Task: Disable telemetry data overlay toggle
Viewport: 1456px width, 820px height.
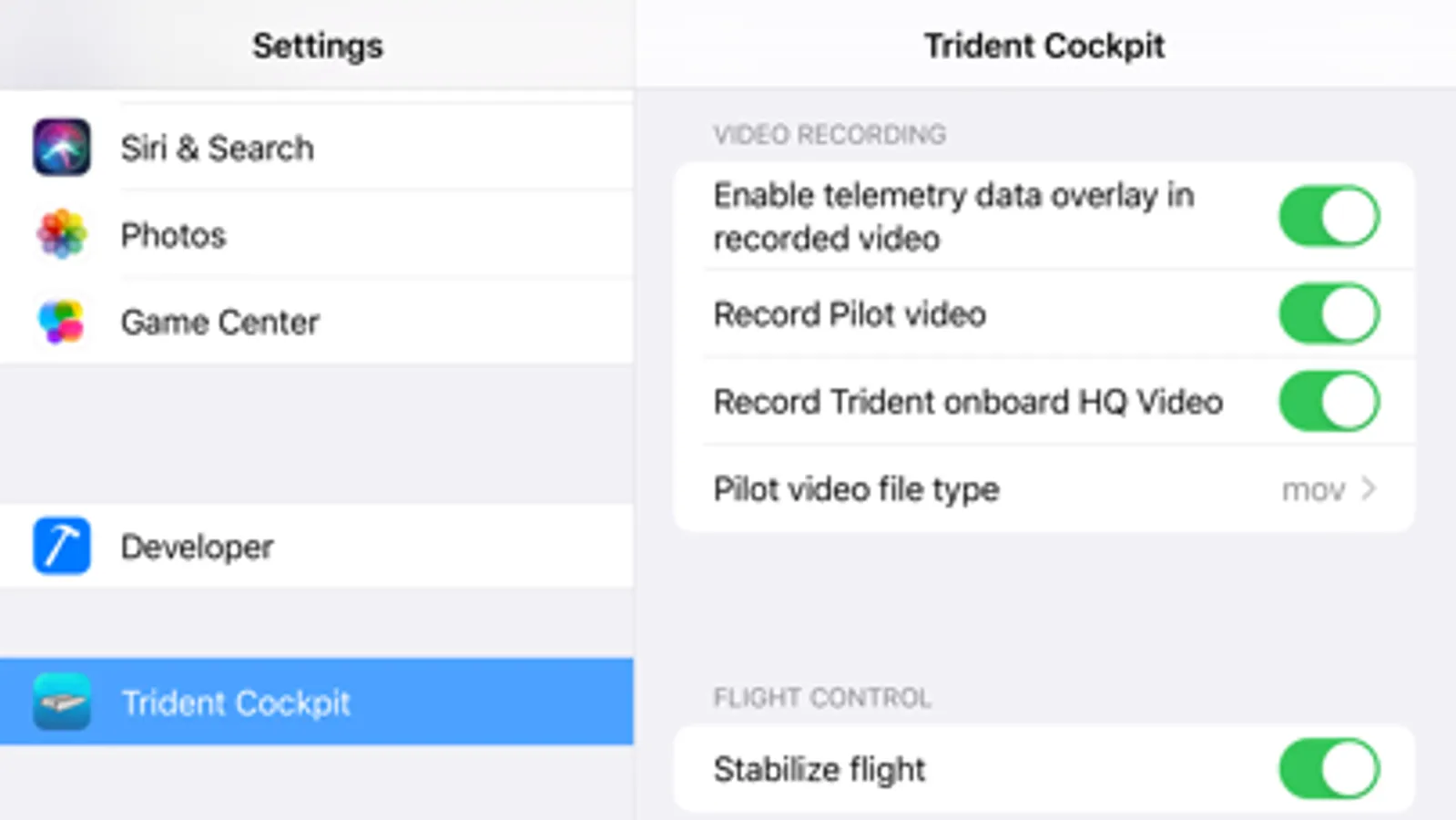Action: [x=1329, y=217]
